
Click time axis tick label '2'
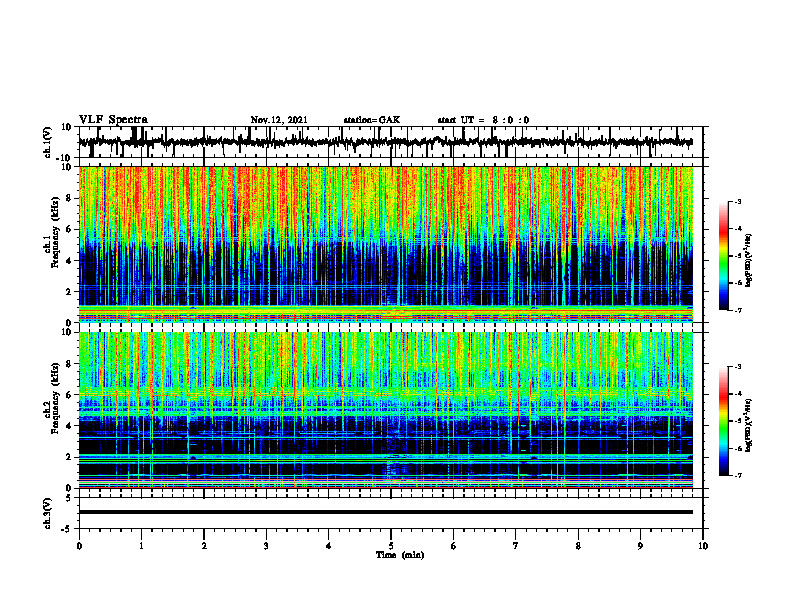coord(204,546)
